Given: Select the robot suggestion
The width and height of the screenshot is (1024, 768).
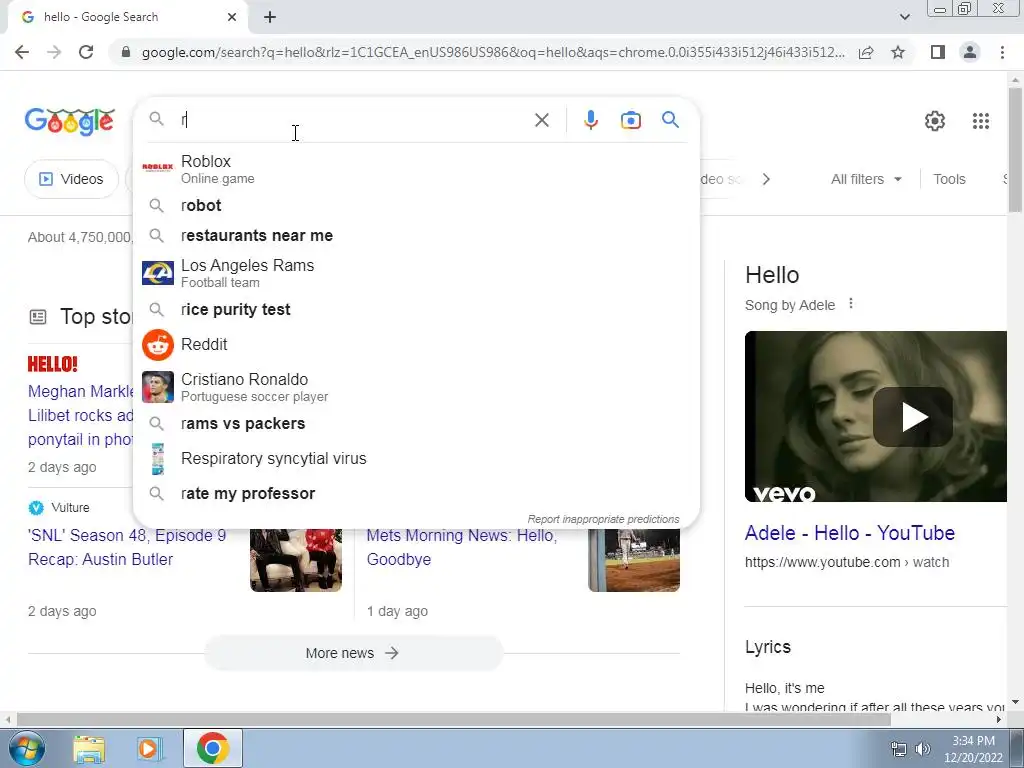Looking at the screenshot, I should (x=416, y=206).
